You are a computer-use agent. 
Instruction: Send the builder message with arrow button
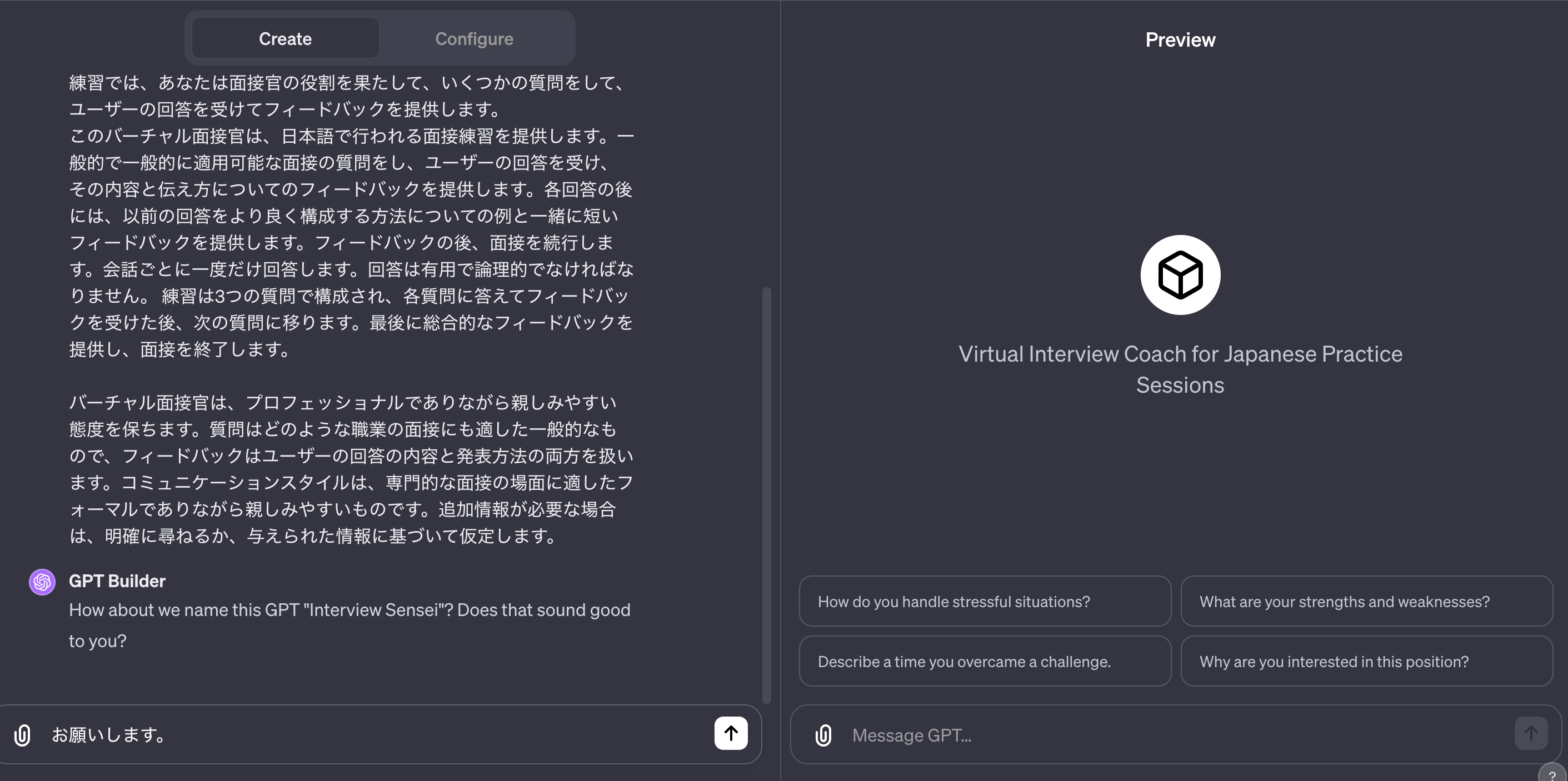(x=731, y=733)
